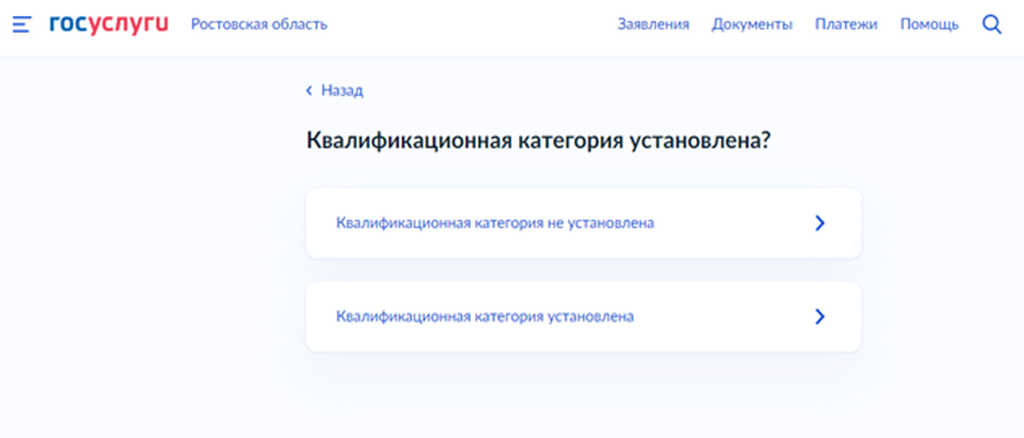Go to Документы in top navigation

(x=752, y=24)
